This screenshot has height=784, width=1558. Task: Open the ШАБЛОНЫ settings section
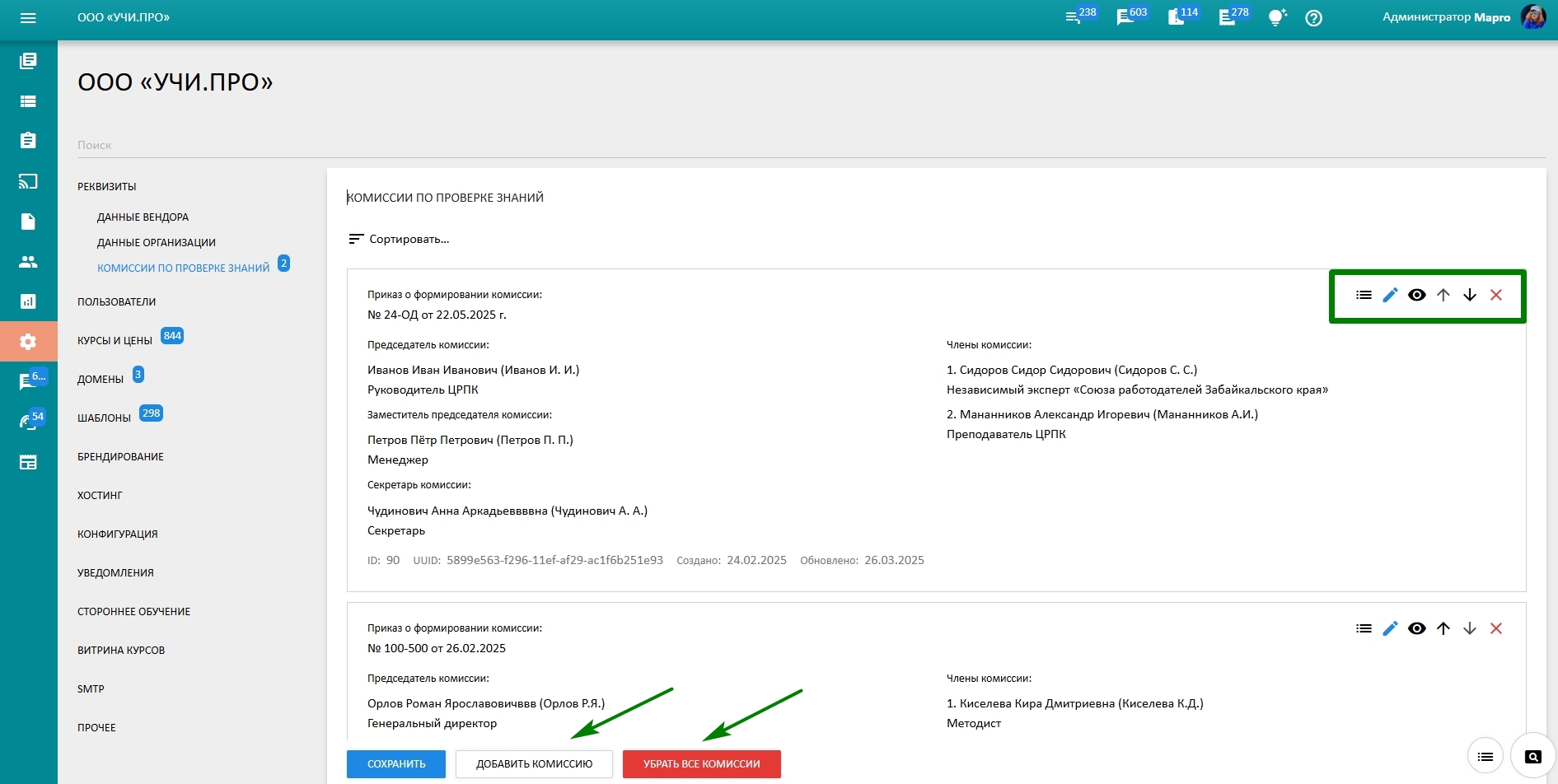coord(105,418)
